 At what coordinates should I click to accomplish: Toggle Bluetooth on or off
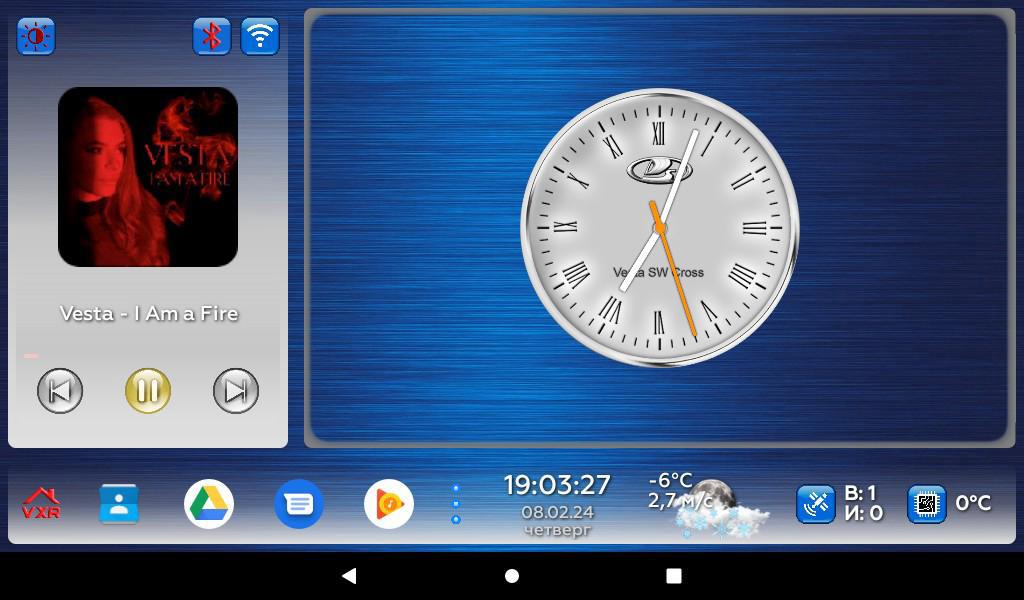(x=212, y=36)
